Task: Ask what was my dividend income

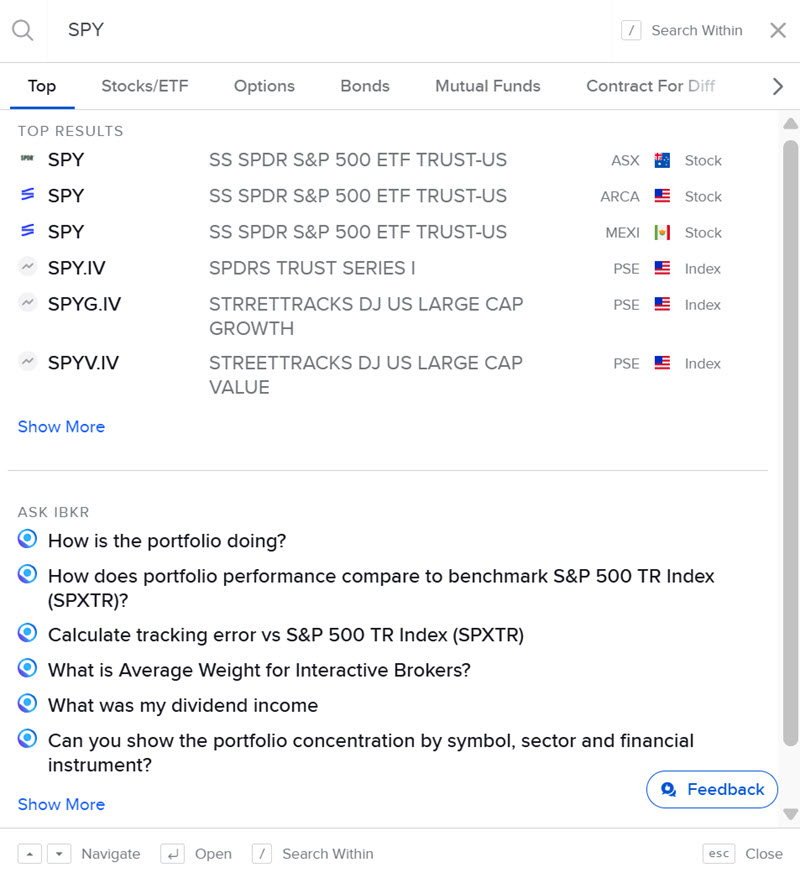Action: point(183,705)
